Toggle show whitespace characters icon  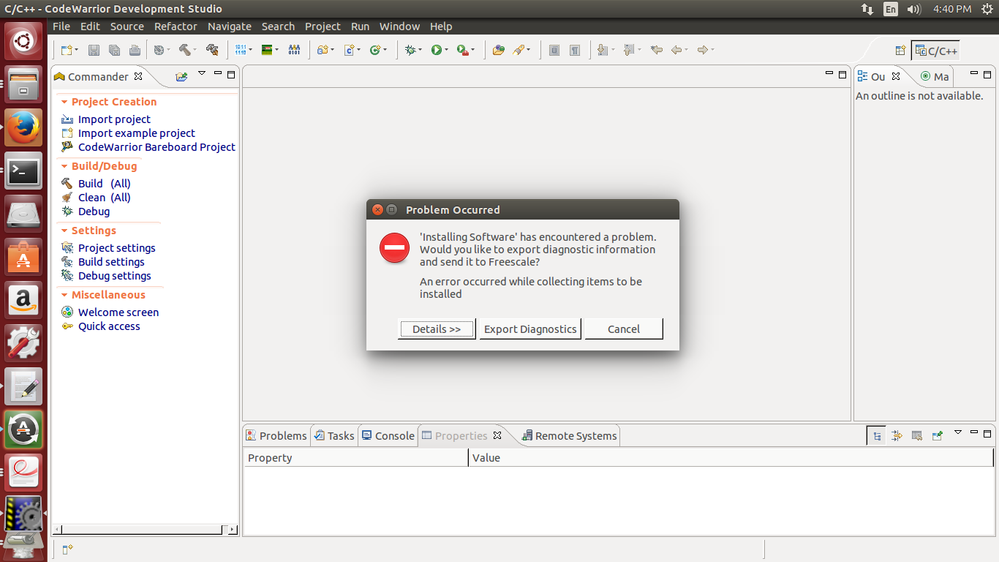pyautogui.click(x=575, y=50)
